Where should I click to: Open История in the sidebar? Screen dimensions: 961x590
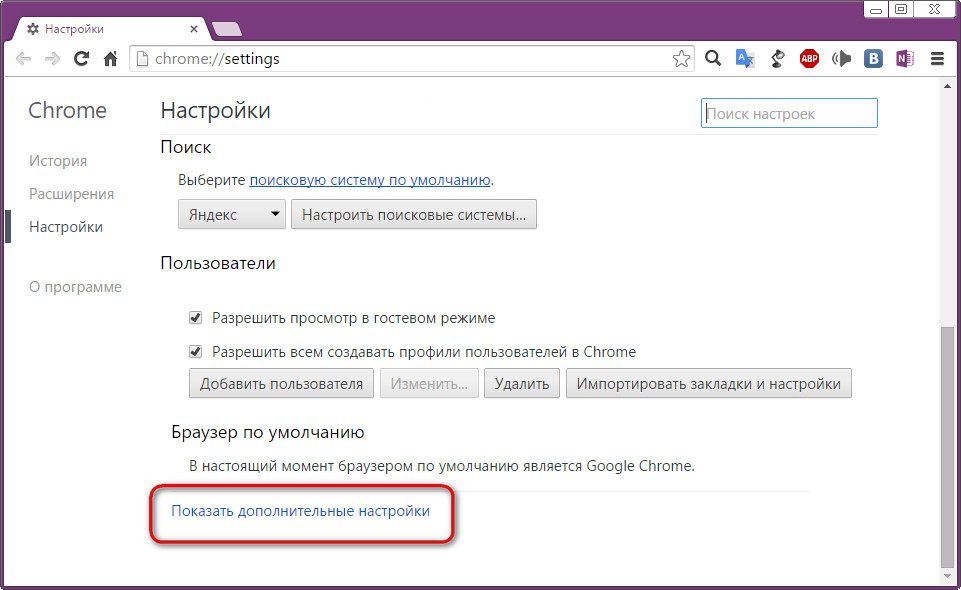pos(58,161)
